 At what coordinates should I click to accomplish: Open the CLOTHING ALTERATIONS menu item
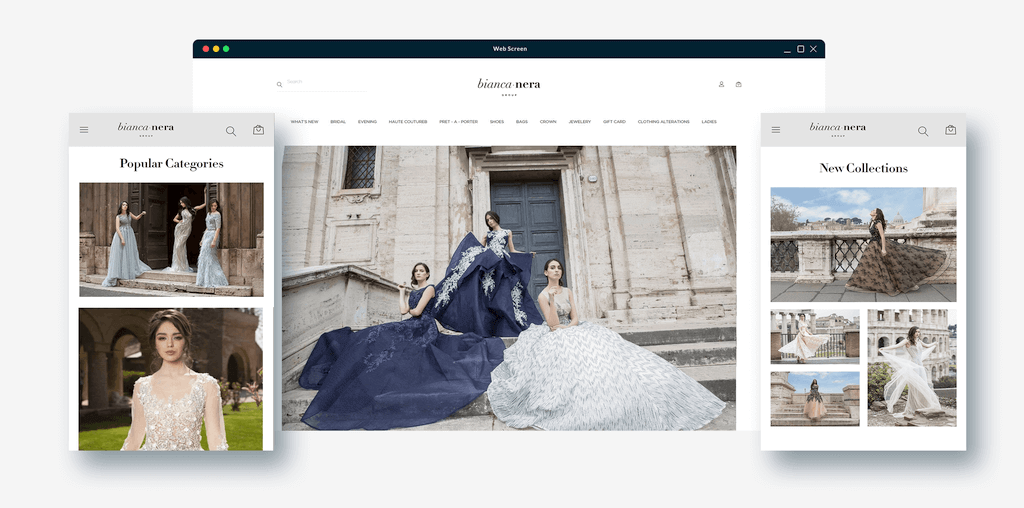[x=664, y=122]
